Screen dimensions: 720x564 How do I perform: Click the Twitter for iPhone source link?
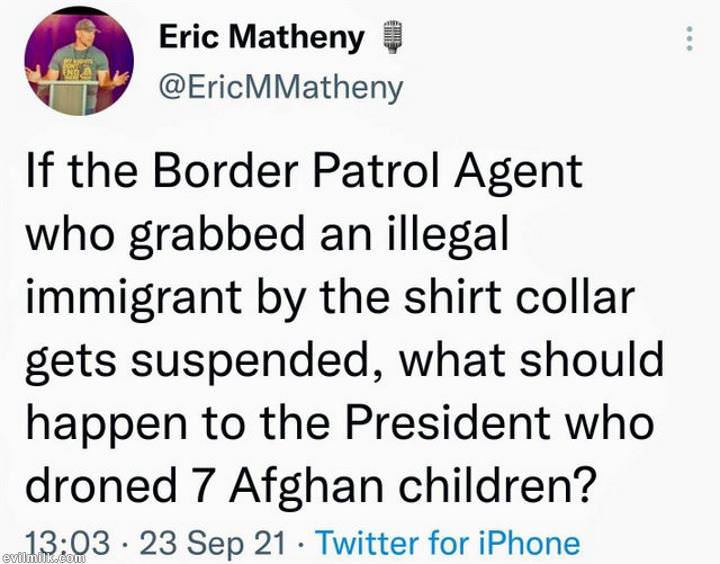(449, 542)
